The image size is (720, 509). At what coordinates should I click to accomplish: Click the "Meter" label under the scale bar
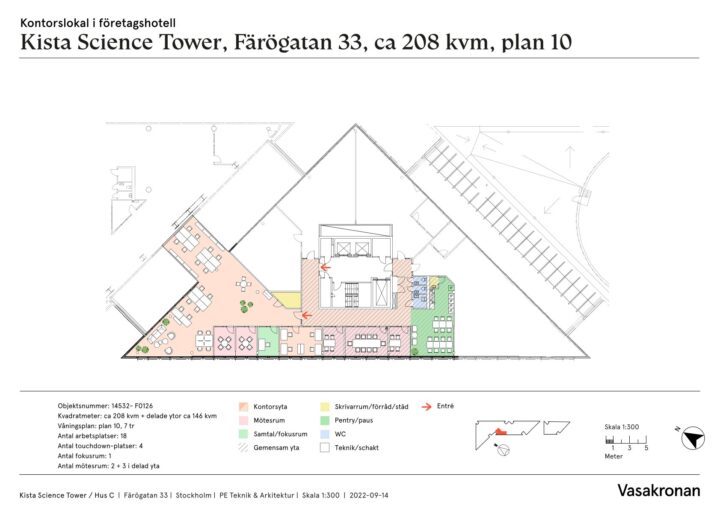[x=613, y=456]
